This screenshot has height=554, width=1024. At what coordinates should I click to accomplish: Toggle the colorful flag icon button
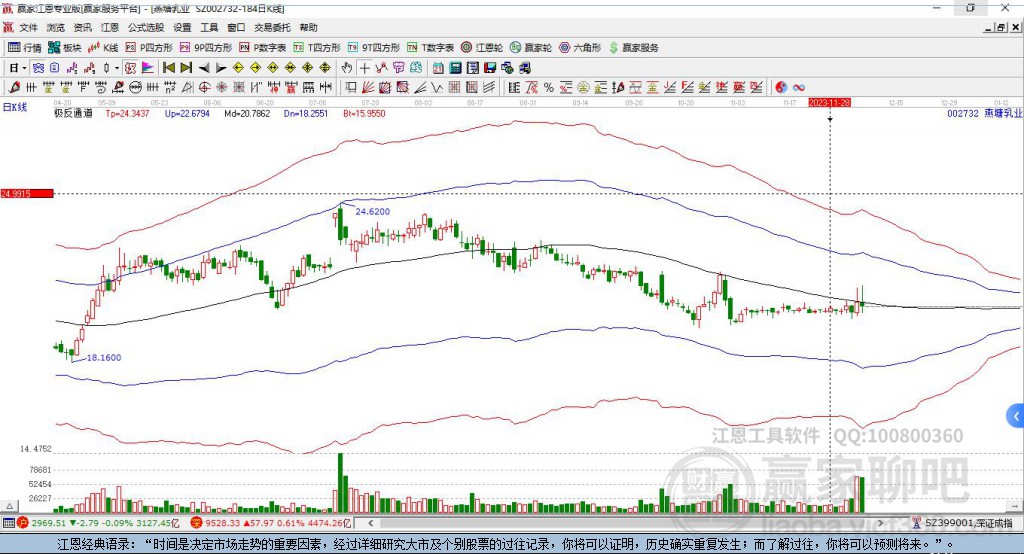[148, 68]
